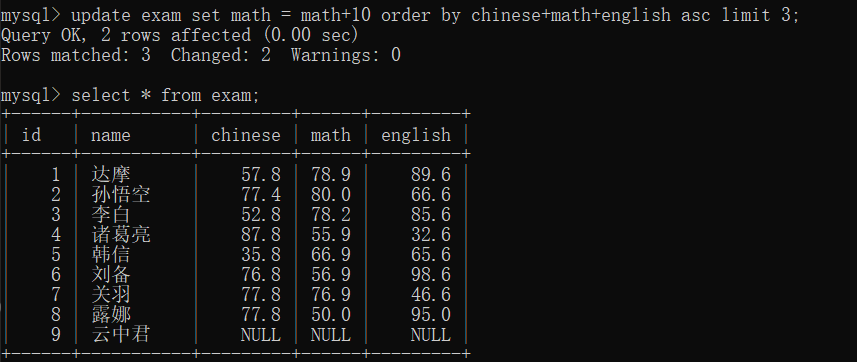Click the english score 32.6

[x=431, y=235]
